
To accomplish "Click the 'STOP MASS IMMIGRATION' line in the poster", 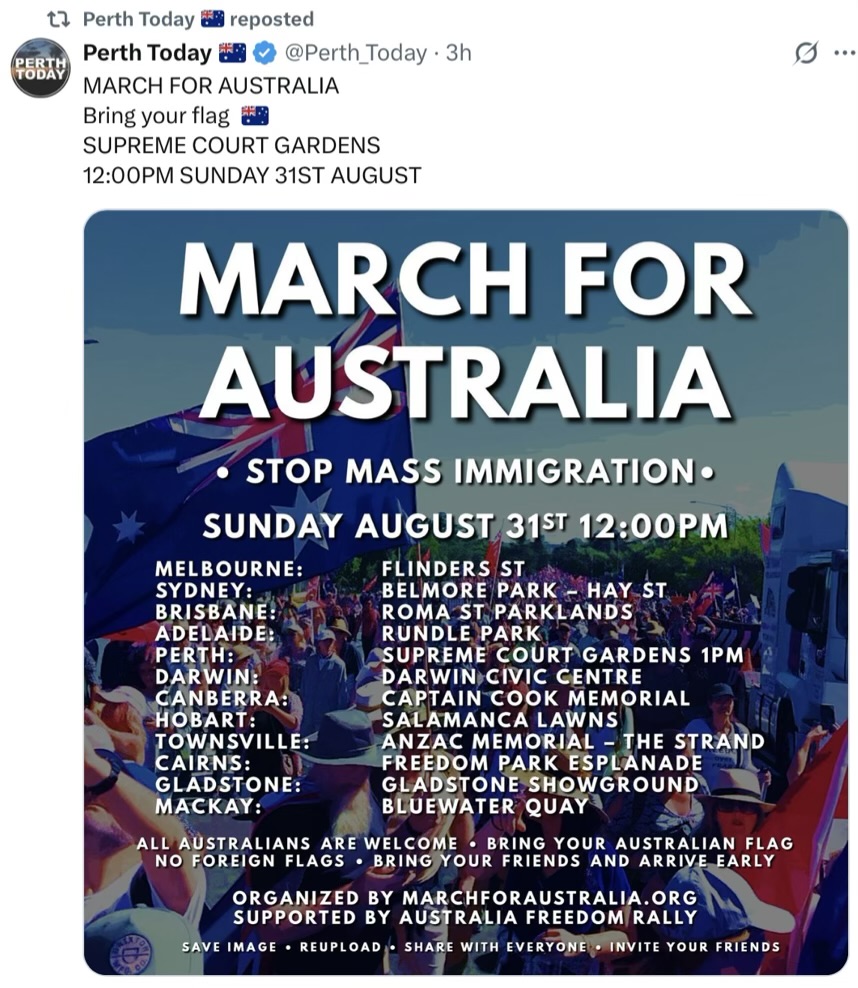I will tap(466, 471).
